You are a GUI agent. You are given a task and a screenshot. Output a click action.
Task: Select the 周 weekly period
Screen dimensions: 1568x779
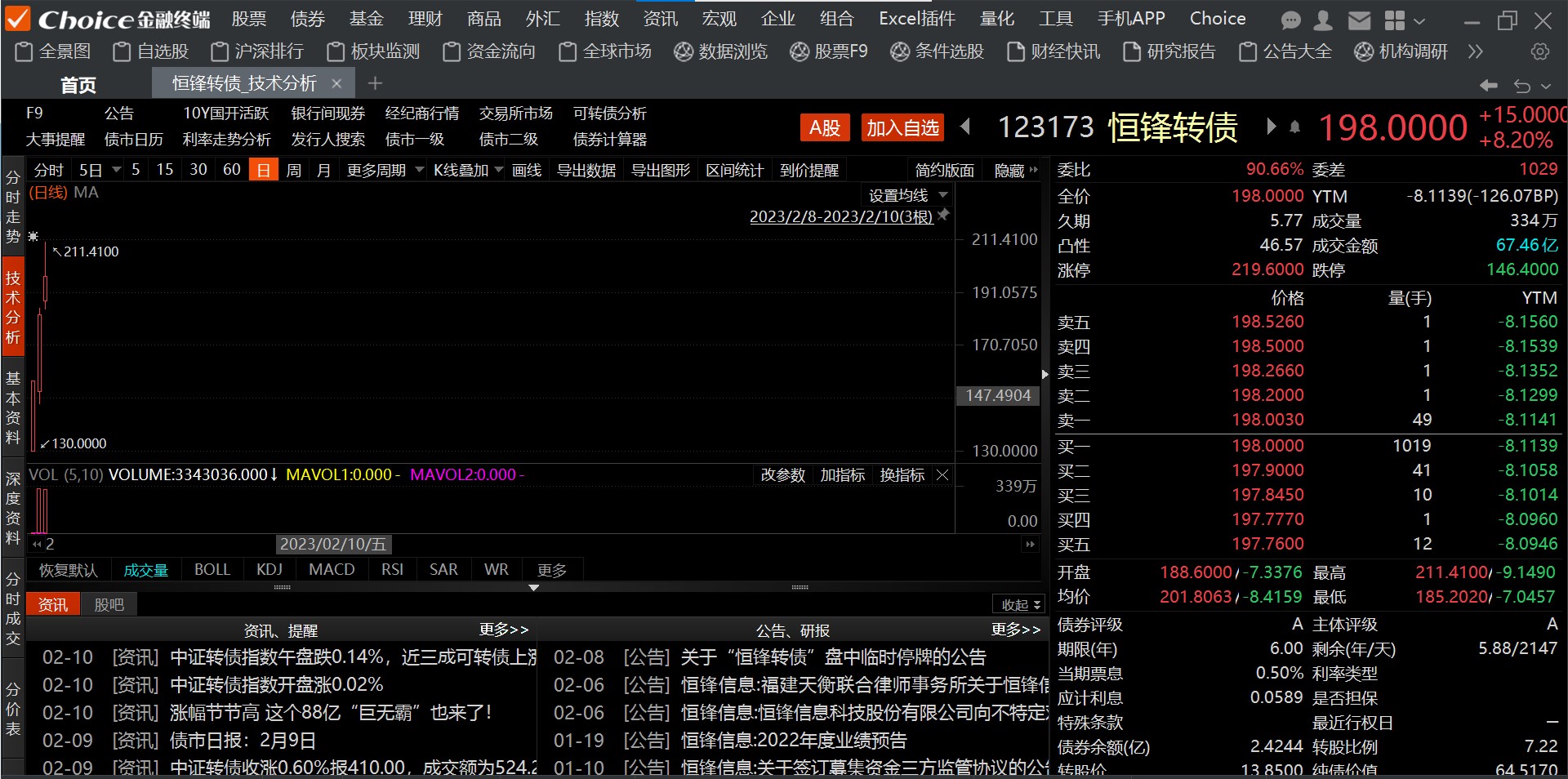[x=293, y=171]
